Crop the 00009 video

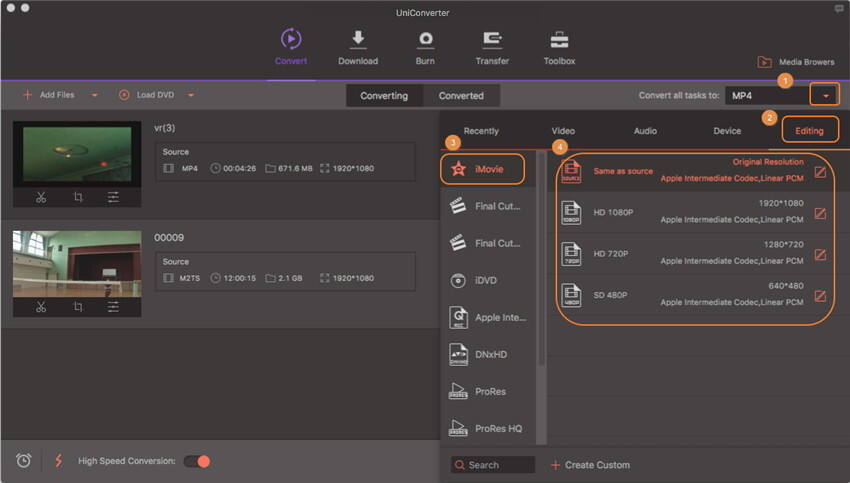coord(78,307)
